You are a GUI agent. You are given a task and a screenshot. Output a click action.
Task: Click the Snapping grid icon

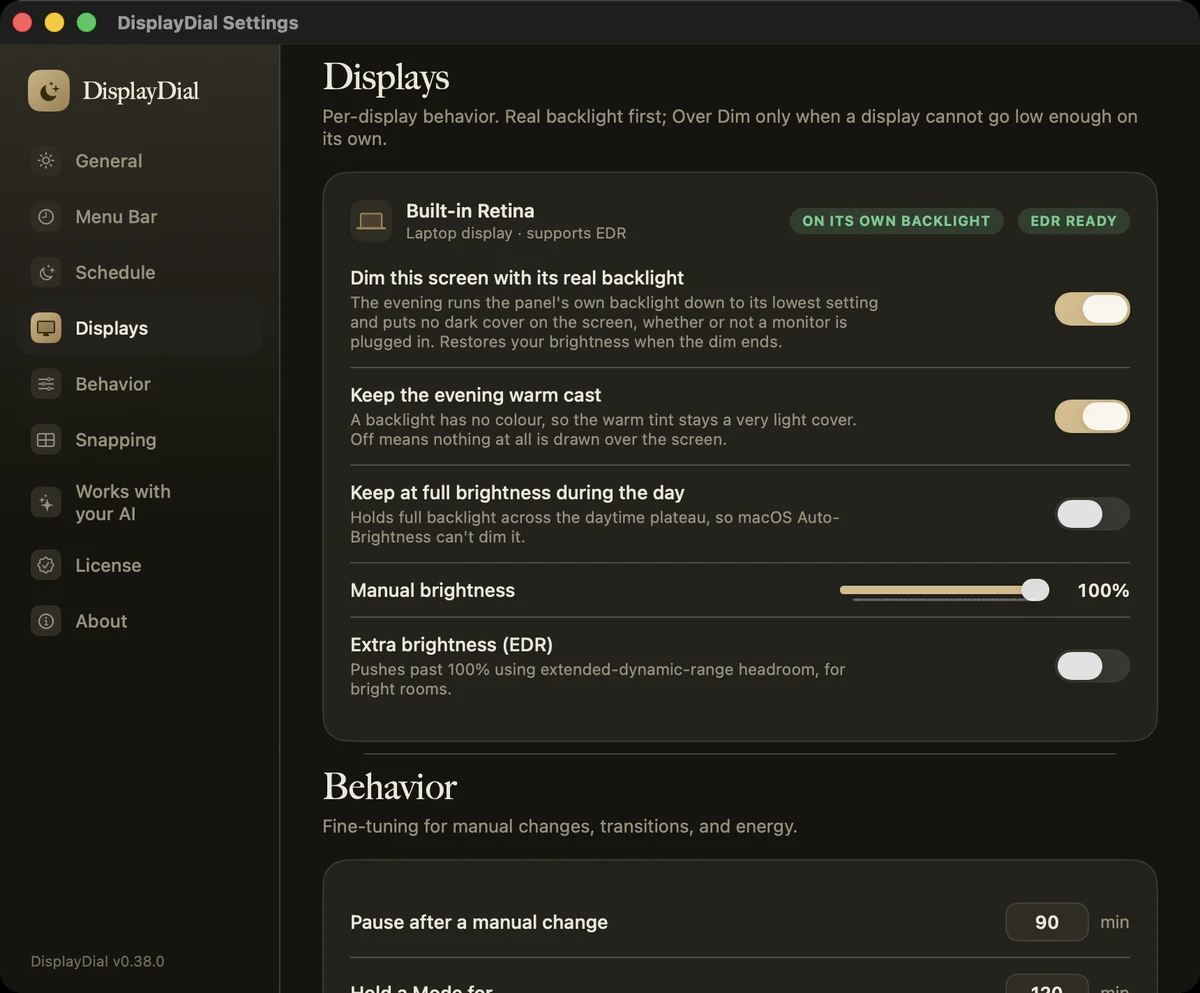click(46, 440)
